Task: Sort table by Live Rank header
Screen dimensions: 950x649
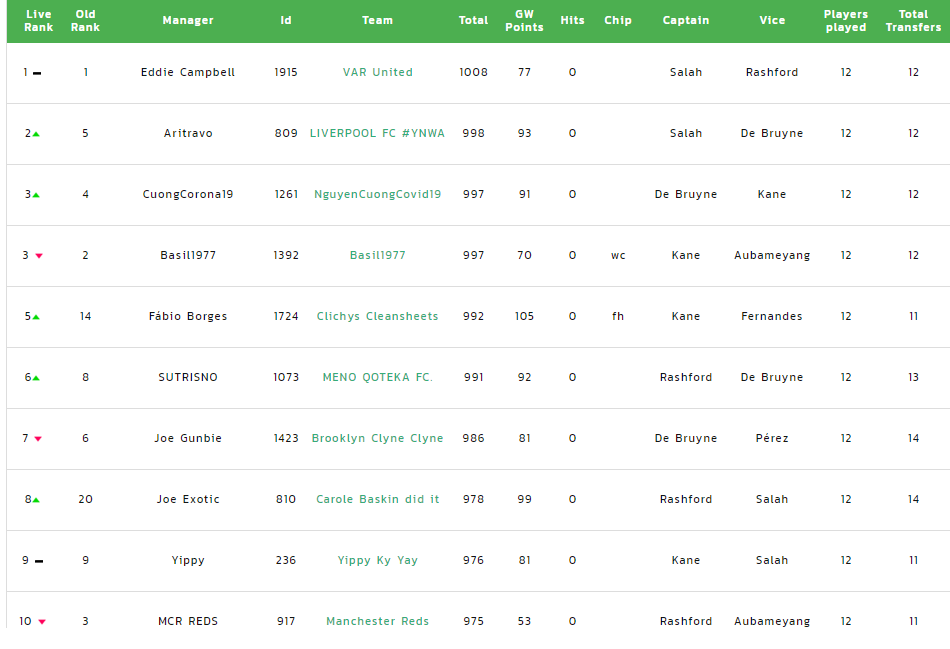Action: point(39,21)
